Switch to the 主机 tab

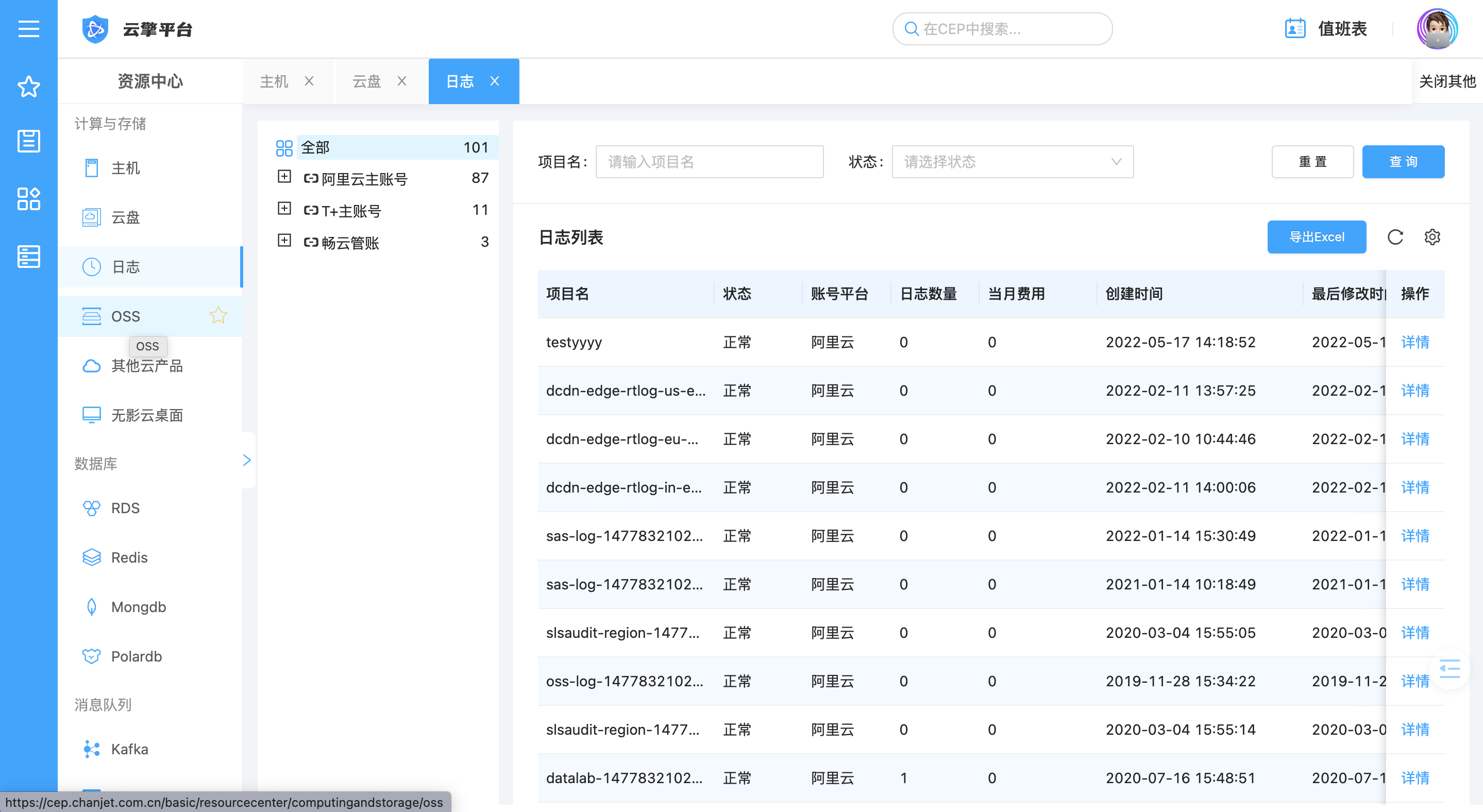(274, 81)
